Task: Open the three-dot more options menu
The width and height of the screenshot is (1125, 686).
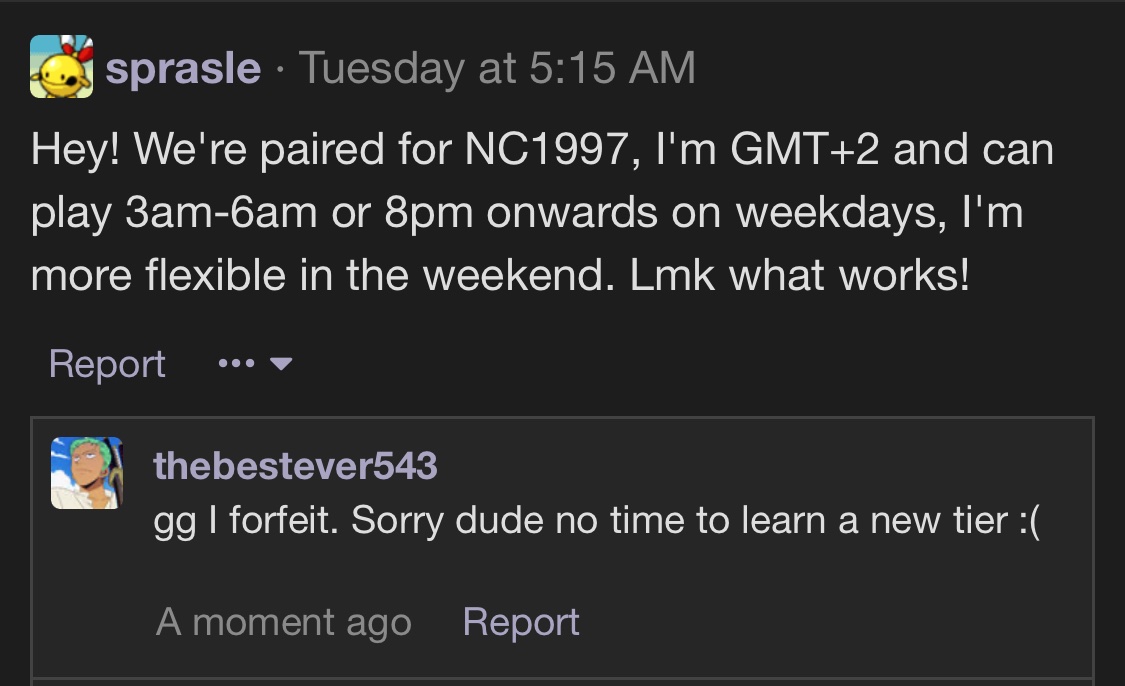Action: [x=236, y=364]
